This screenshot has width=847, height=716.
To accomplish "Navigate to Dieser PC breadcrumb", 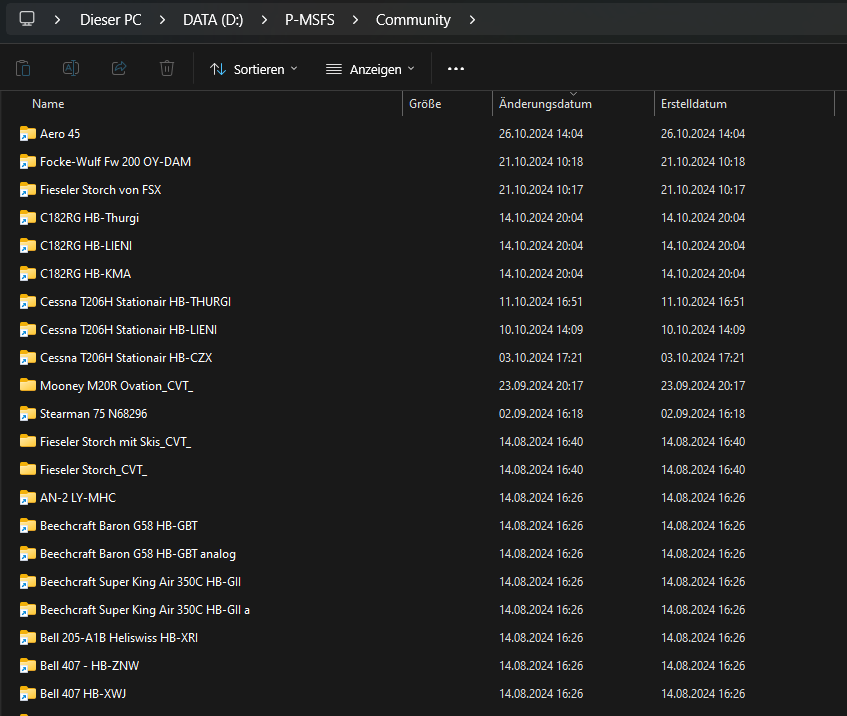I will click(x=111, y=20).
